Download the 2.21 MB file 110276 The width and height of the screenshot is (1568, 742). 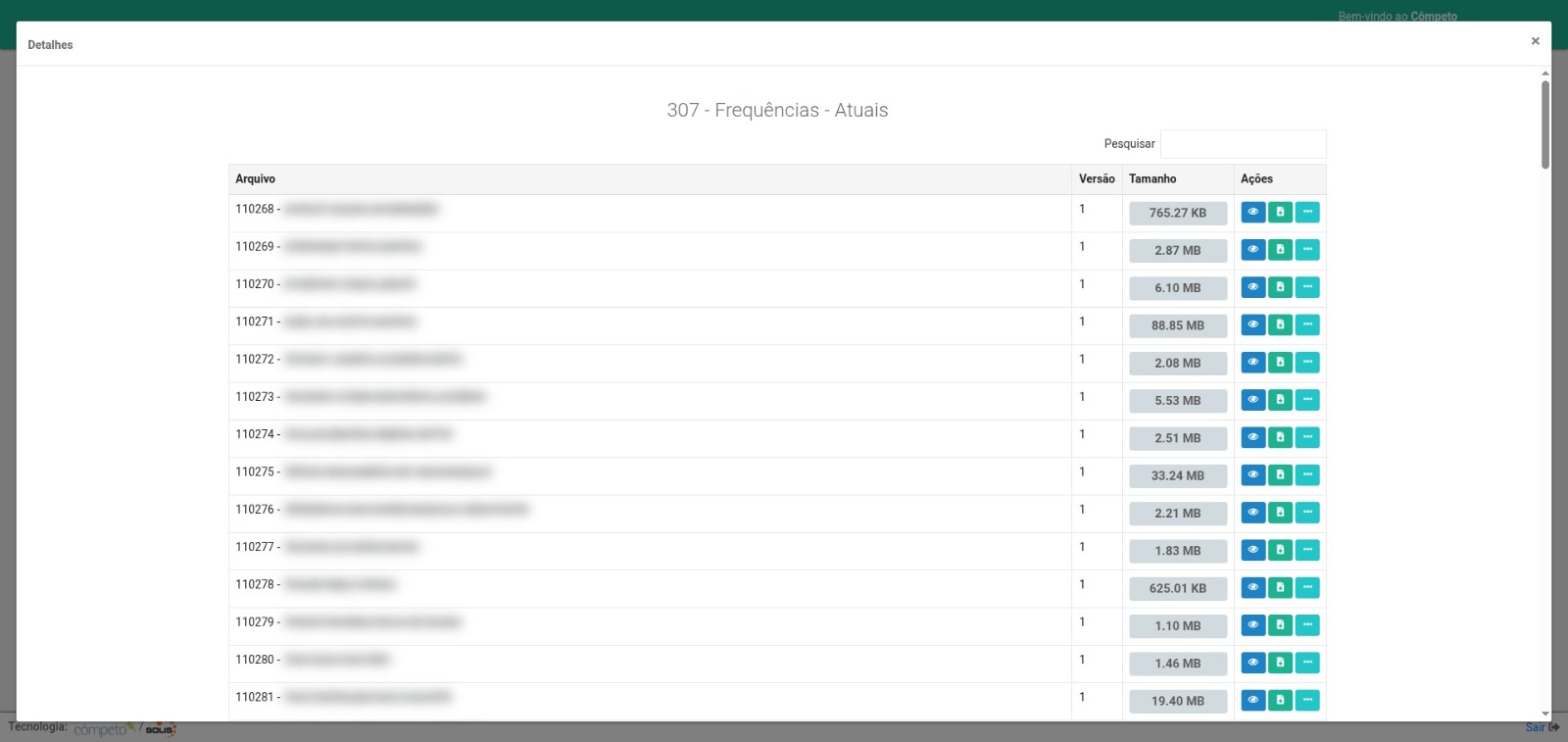click(1280, 513)
